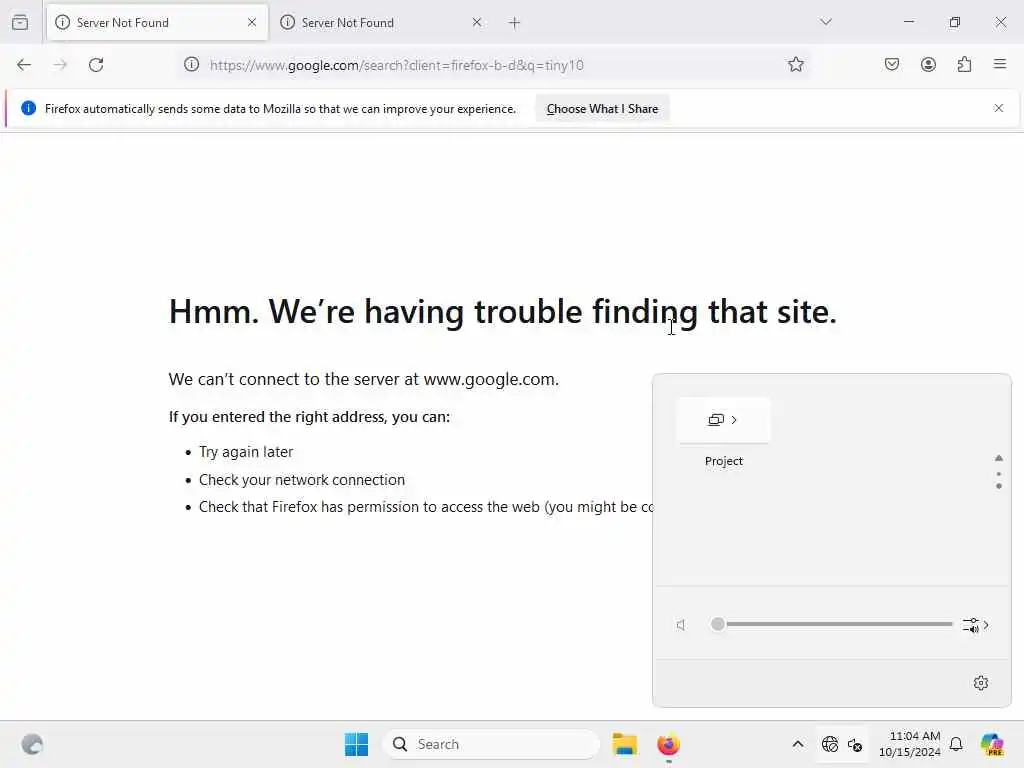Show hidden system tray icons
The height and width of the screenshot is (768, 1024).
click(x=797, y=744)
